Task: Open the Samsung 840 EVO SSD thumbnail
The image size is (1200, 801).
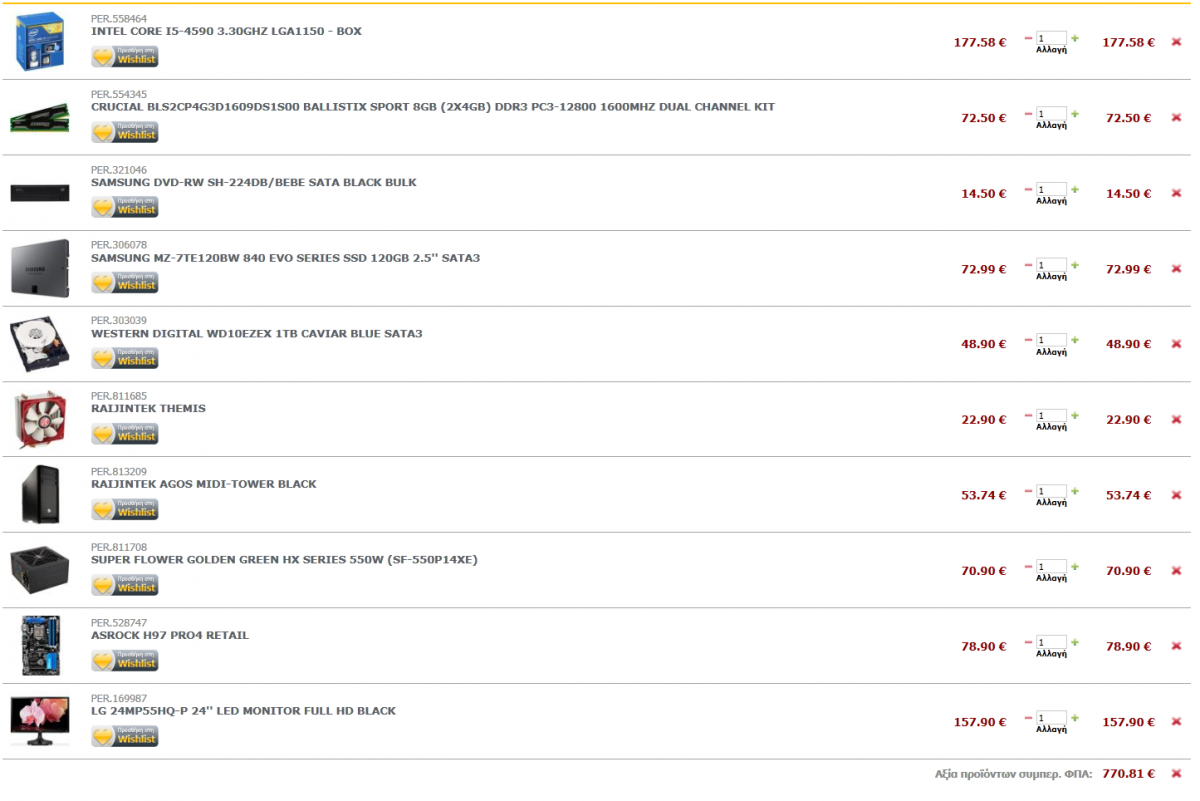Action: [40, 268]
